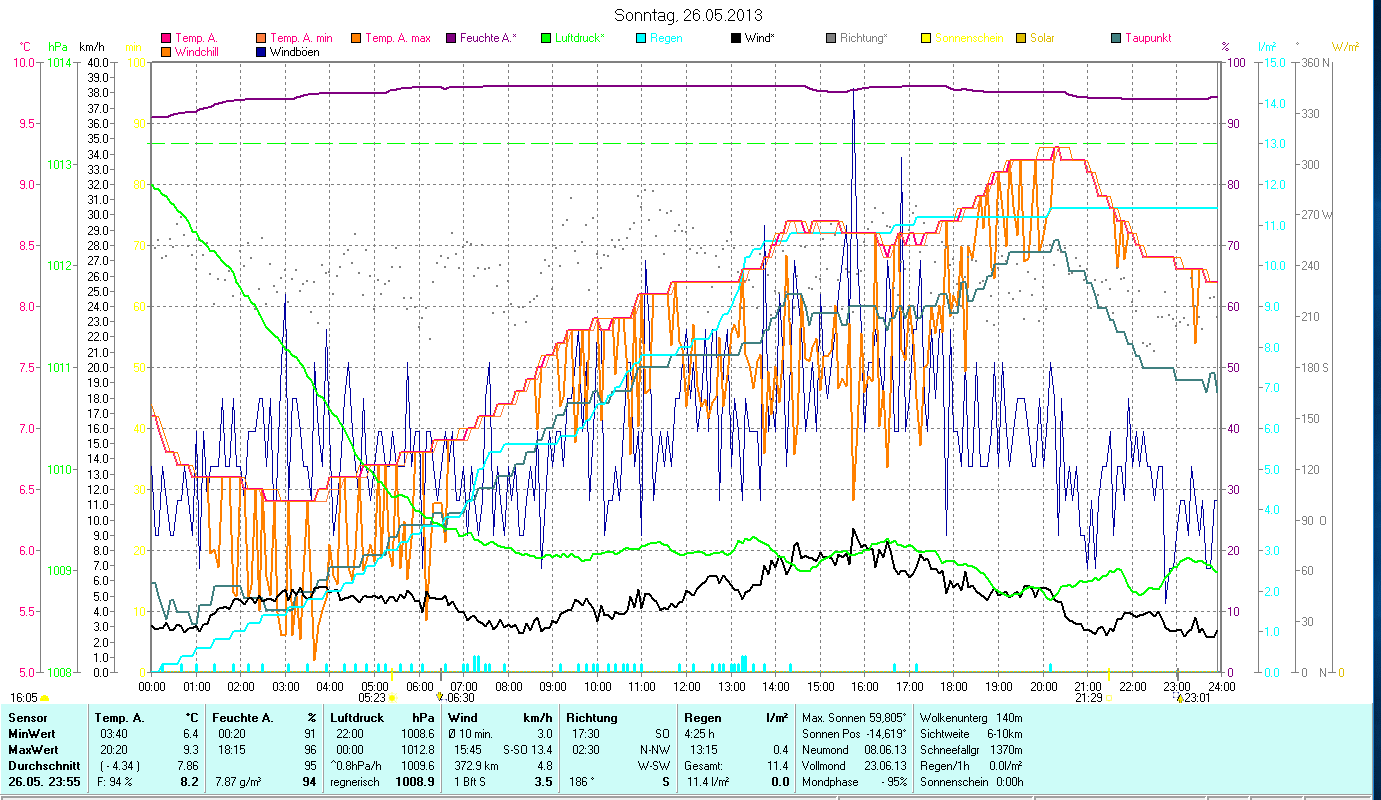
Task: Click the sunrise icon next to 05:23
Action: pyautogui.click(x=392, y=698)
